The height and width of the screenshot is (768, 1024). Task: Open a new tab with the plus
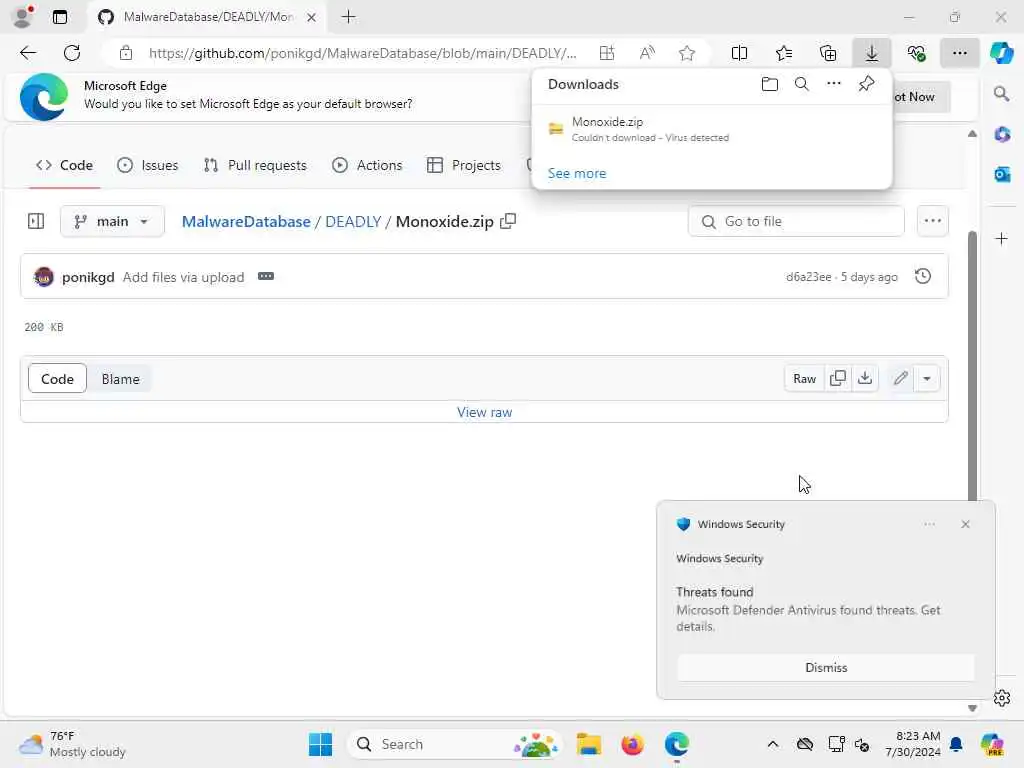[x=349, y=17]
